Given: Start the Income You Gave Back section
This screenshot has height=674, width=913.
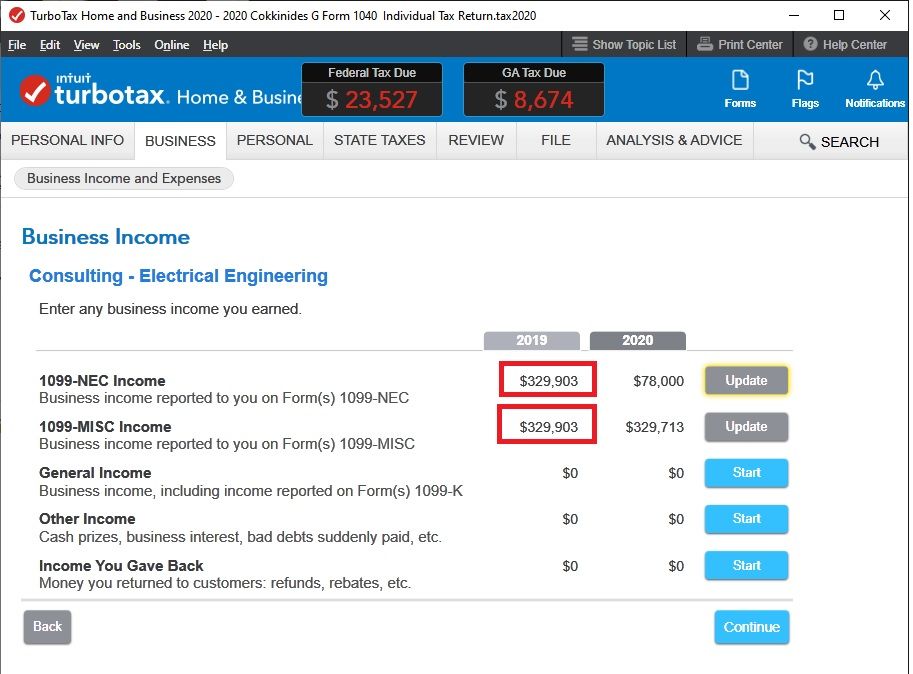Looking at the screenshot, I should pos(746,565).
